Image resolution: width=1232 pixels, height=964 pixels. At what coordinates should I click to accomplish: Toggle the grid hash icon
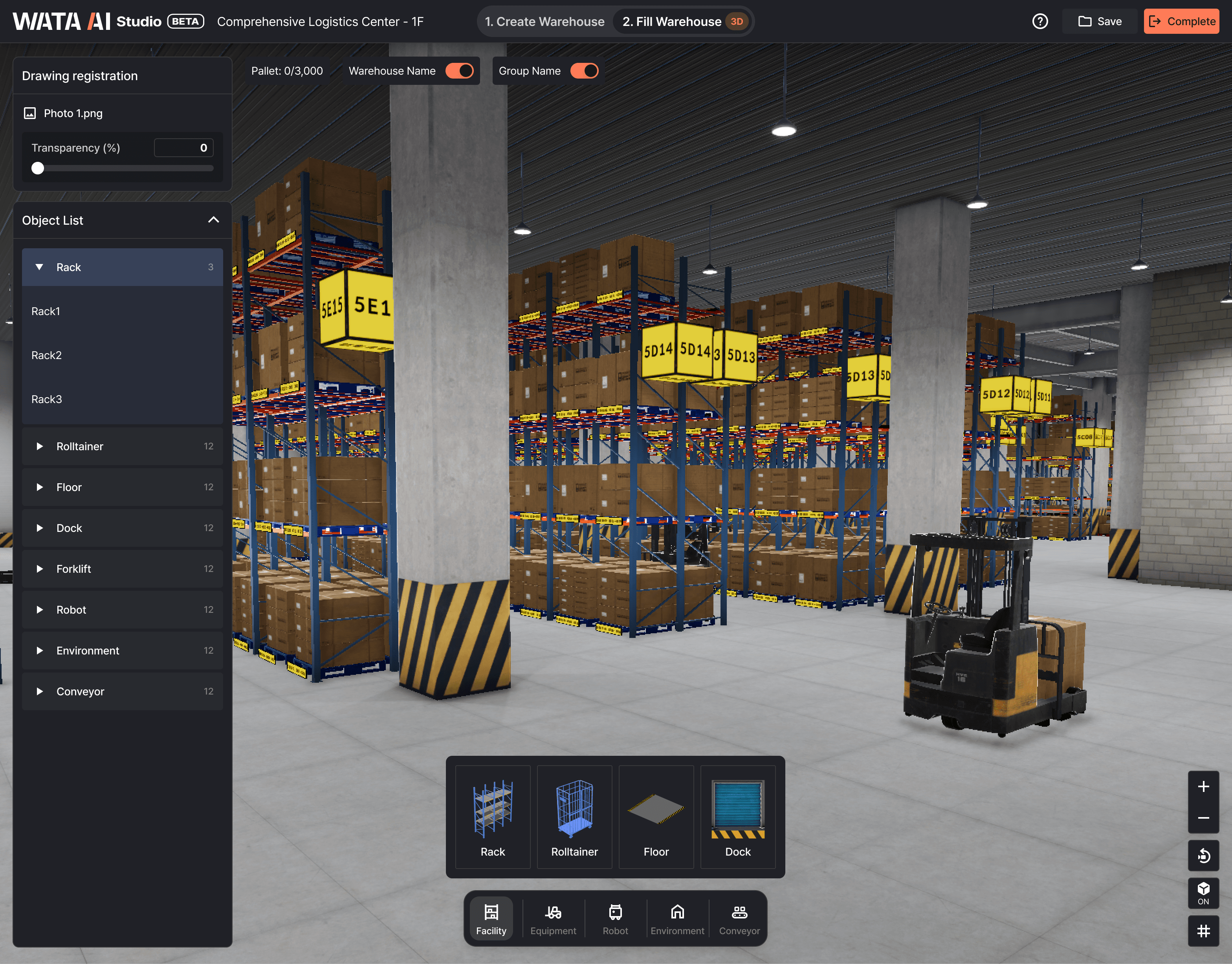pyautogui.click(x=1203, y=931)
